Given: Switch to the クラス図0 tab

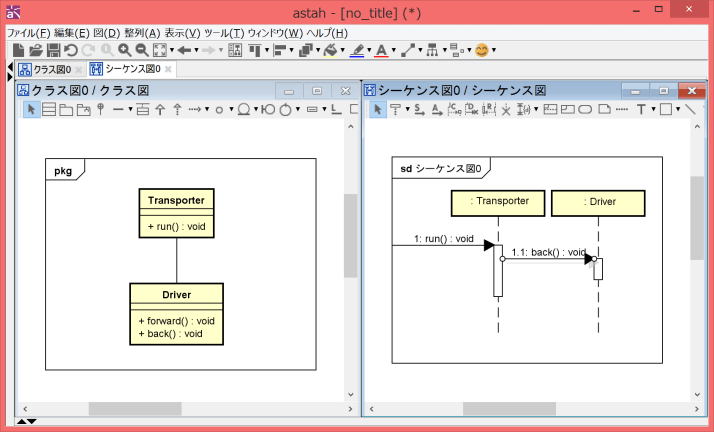Looking at the screenshot, I should point(47,69).
